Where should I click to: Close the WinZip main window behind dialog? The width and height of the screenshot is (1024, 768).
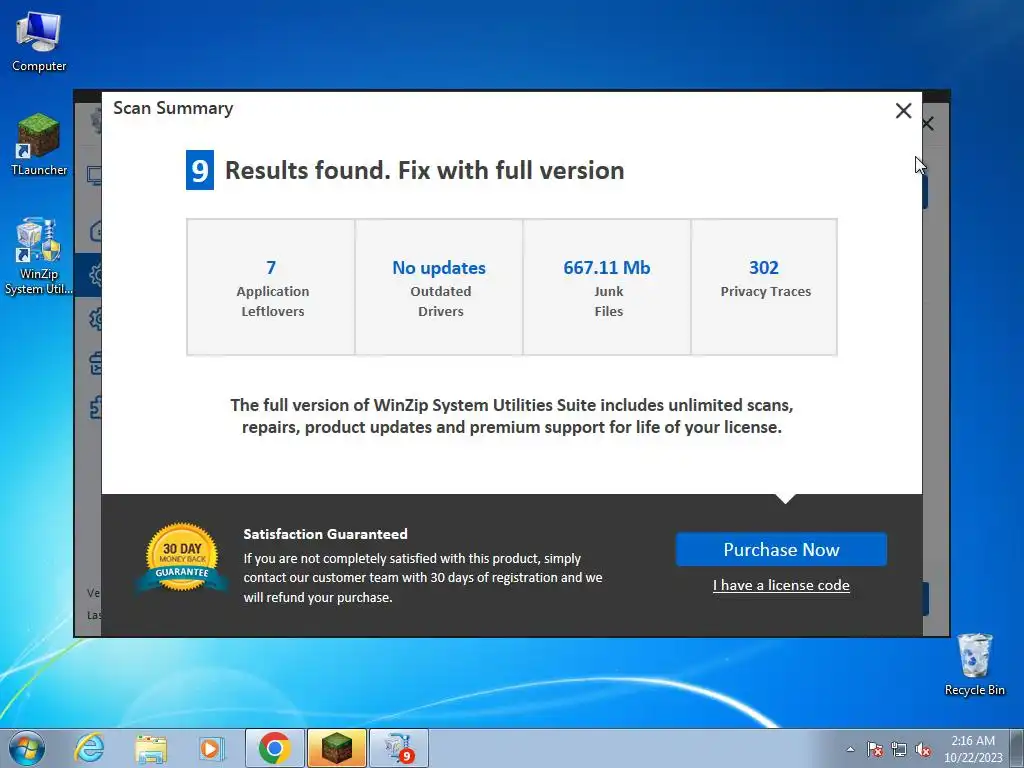(929, 123)
